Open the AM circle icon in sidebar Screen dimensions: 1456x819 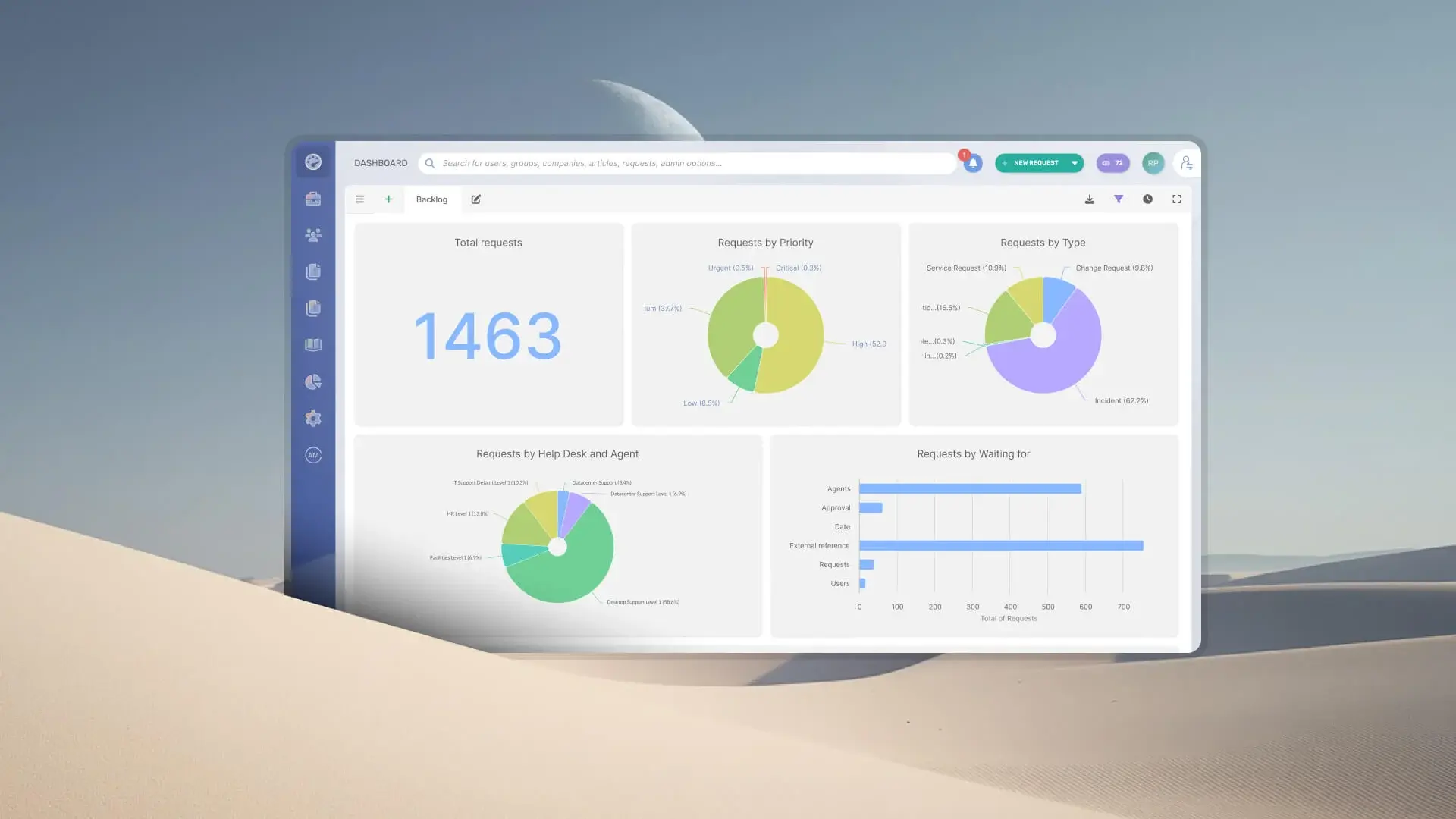[313, 455]
